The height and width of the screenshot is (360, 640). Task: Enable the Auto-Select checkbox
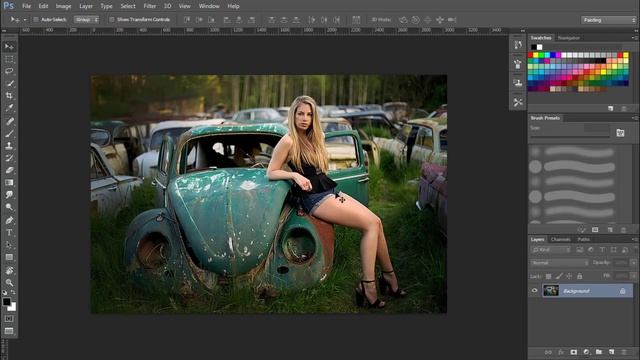click(36, 20)
